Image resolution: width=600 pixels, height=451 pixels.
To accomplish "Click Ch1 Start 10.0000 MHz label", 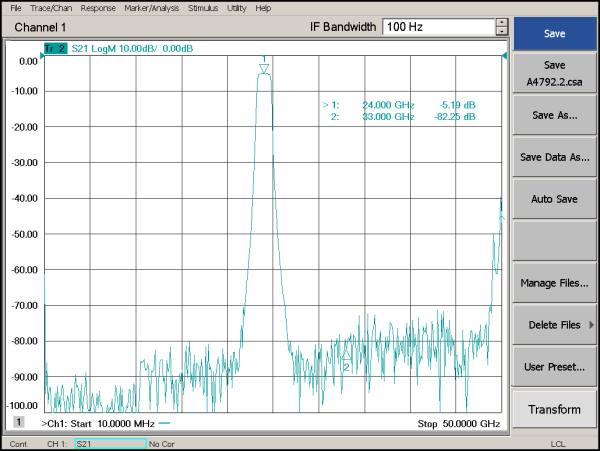I will click(x=98, y=424).
